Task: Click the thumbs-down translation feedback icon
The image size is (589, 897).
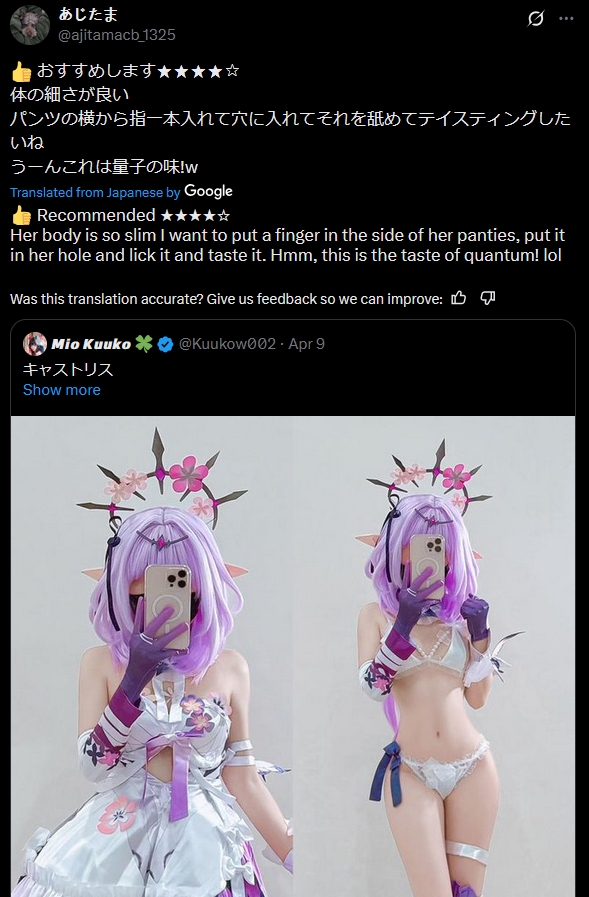Action: [487, 298]
